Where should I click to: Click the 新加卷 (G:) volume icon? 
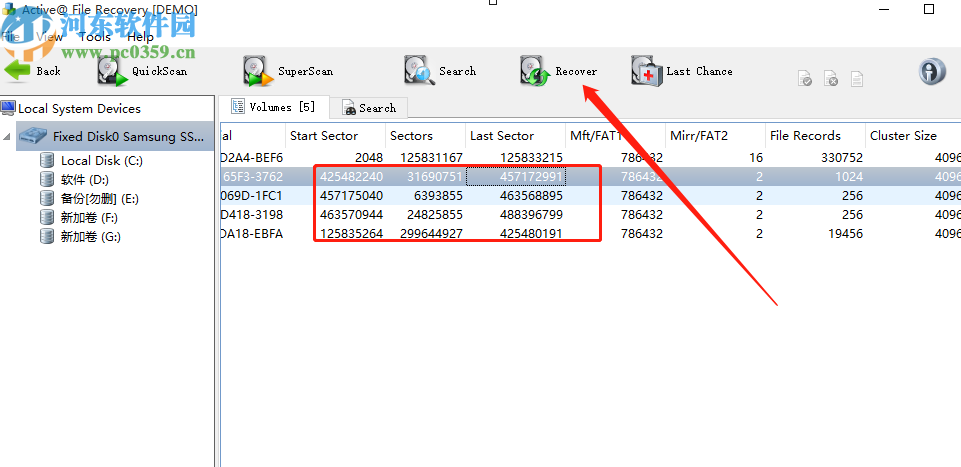(47, 236)
